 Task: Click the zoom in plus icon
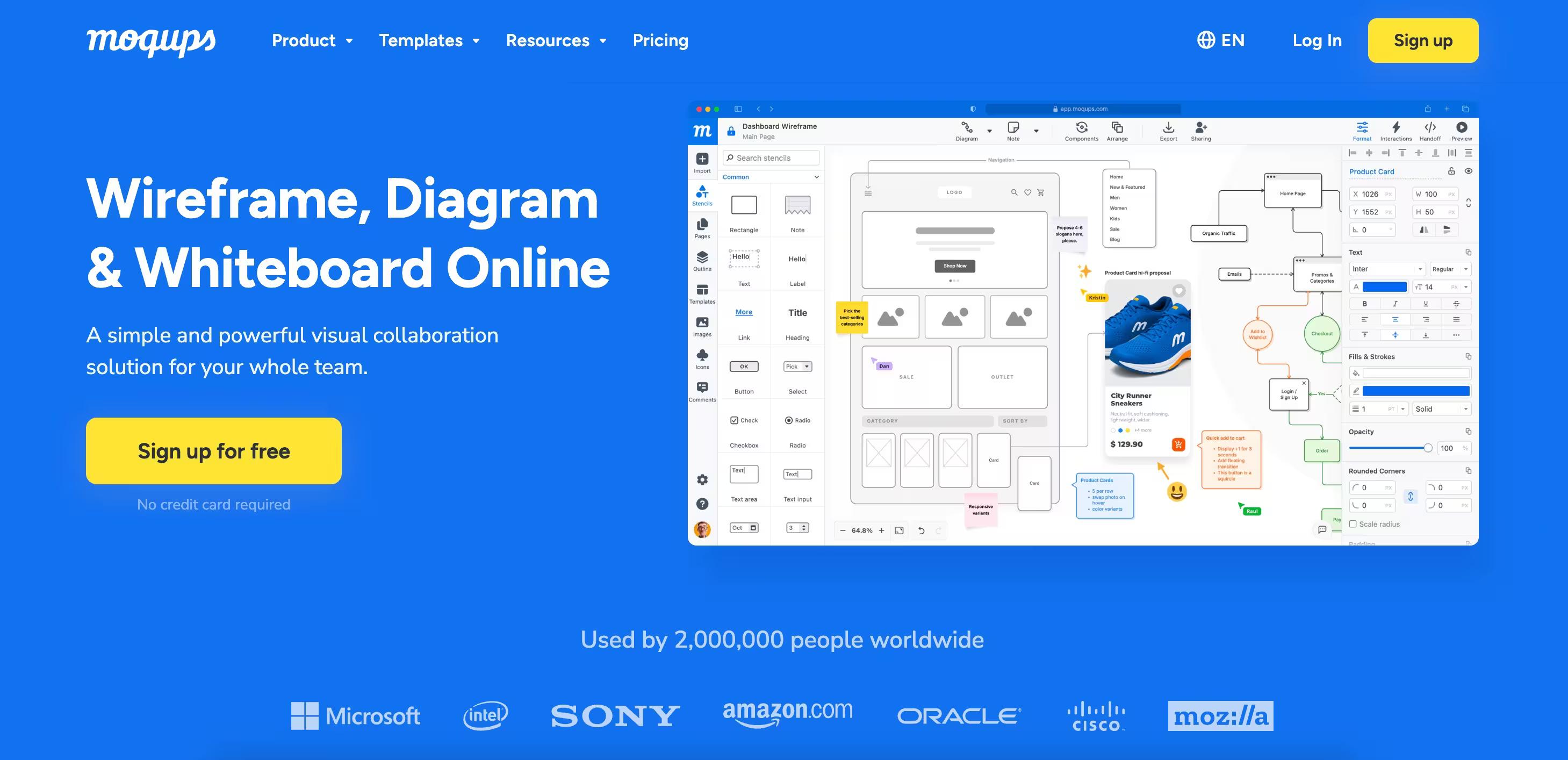pos(881,530)
